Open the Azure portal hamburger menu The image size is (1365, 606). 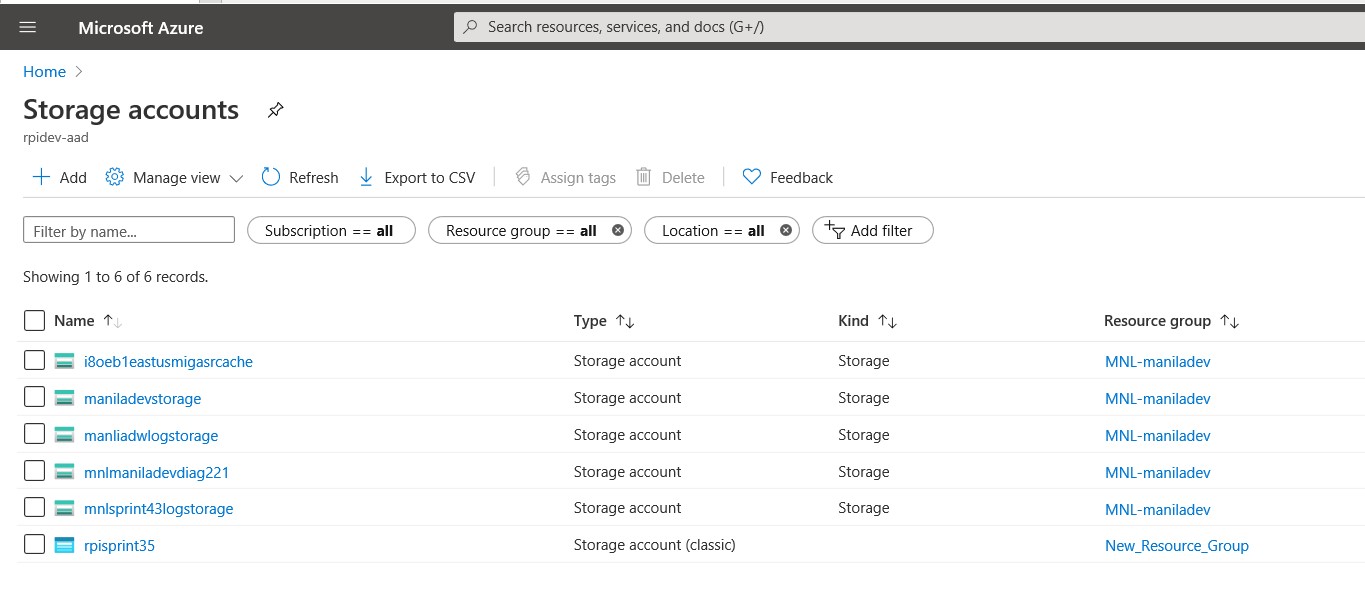(28, 28)
